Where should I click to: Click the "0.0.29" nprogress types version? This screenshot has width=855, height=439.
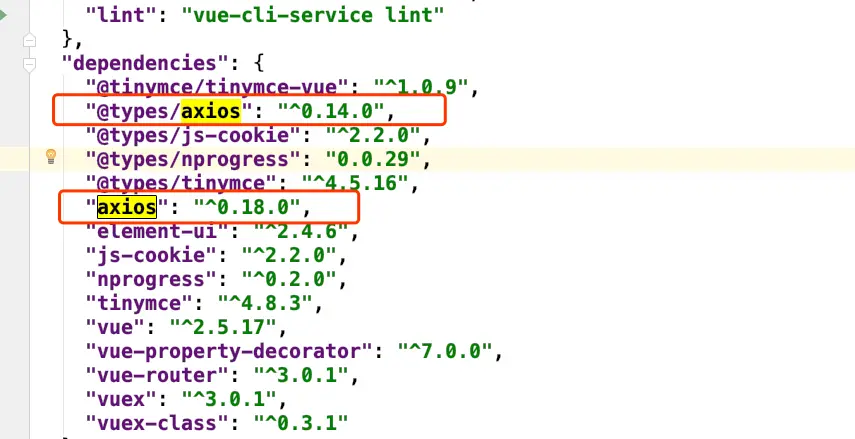374,159
